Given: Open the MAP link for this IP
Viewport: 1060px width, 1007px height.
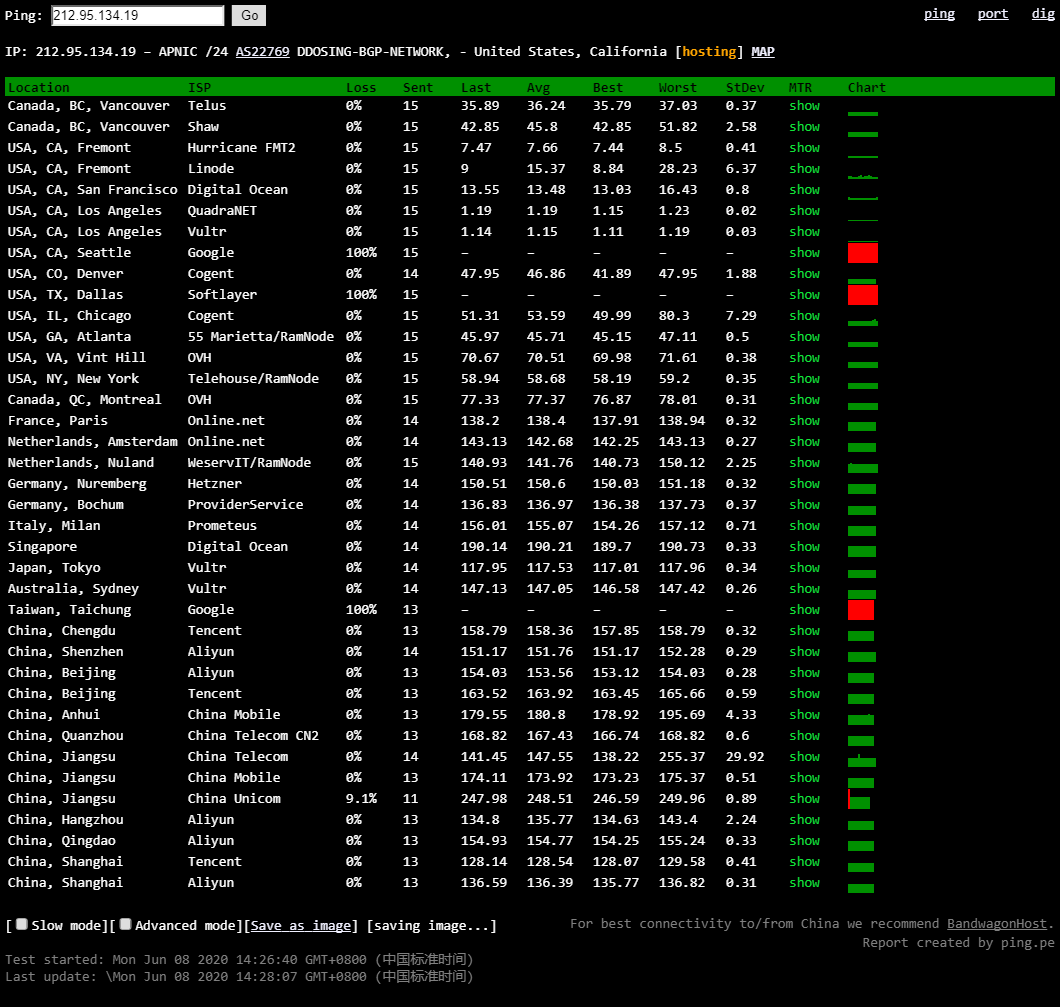Looking at the screenshot, I should point(763,51).
